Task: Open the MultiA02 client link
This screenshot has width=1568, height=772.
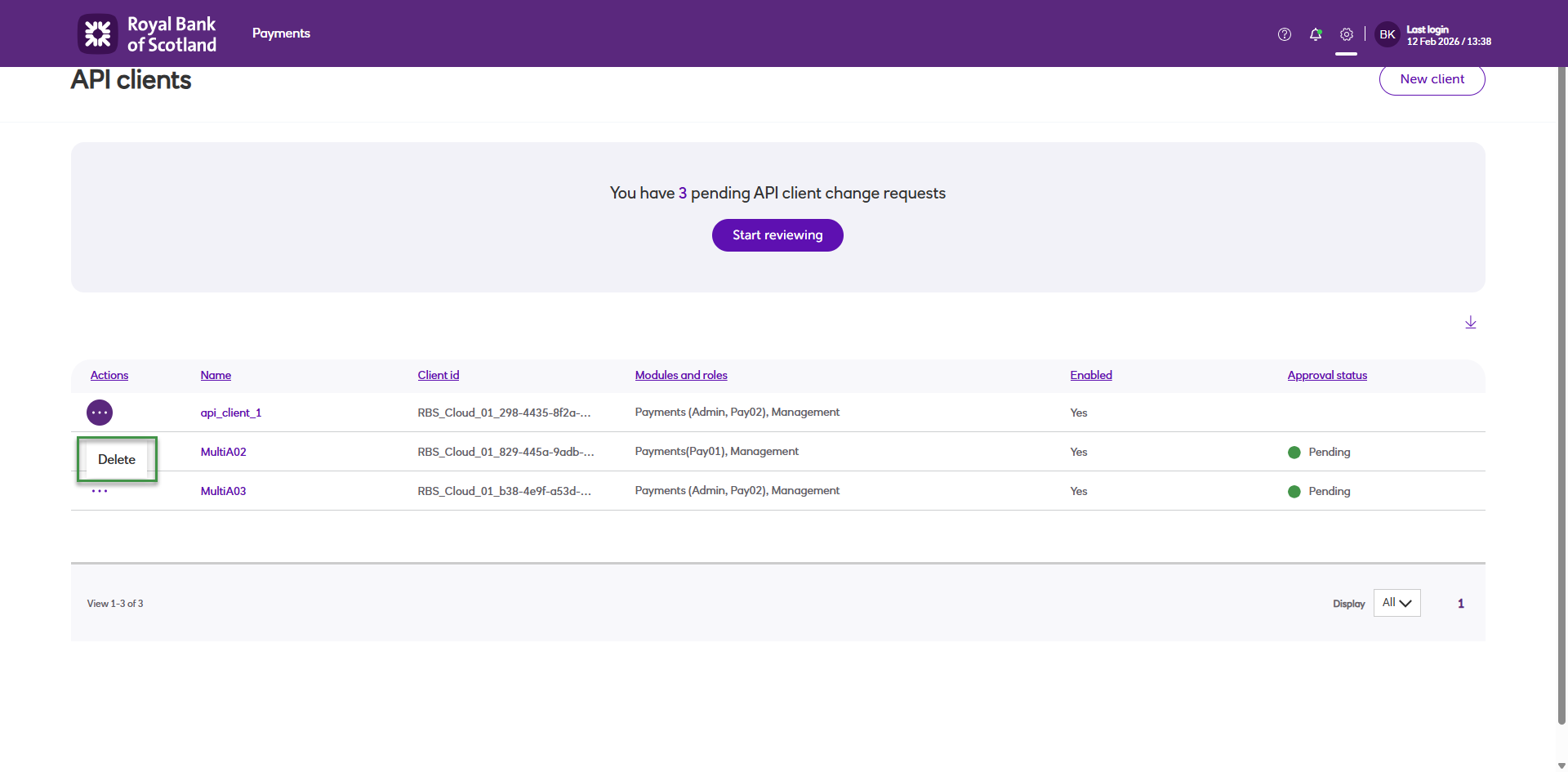Action: point(224,452)
